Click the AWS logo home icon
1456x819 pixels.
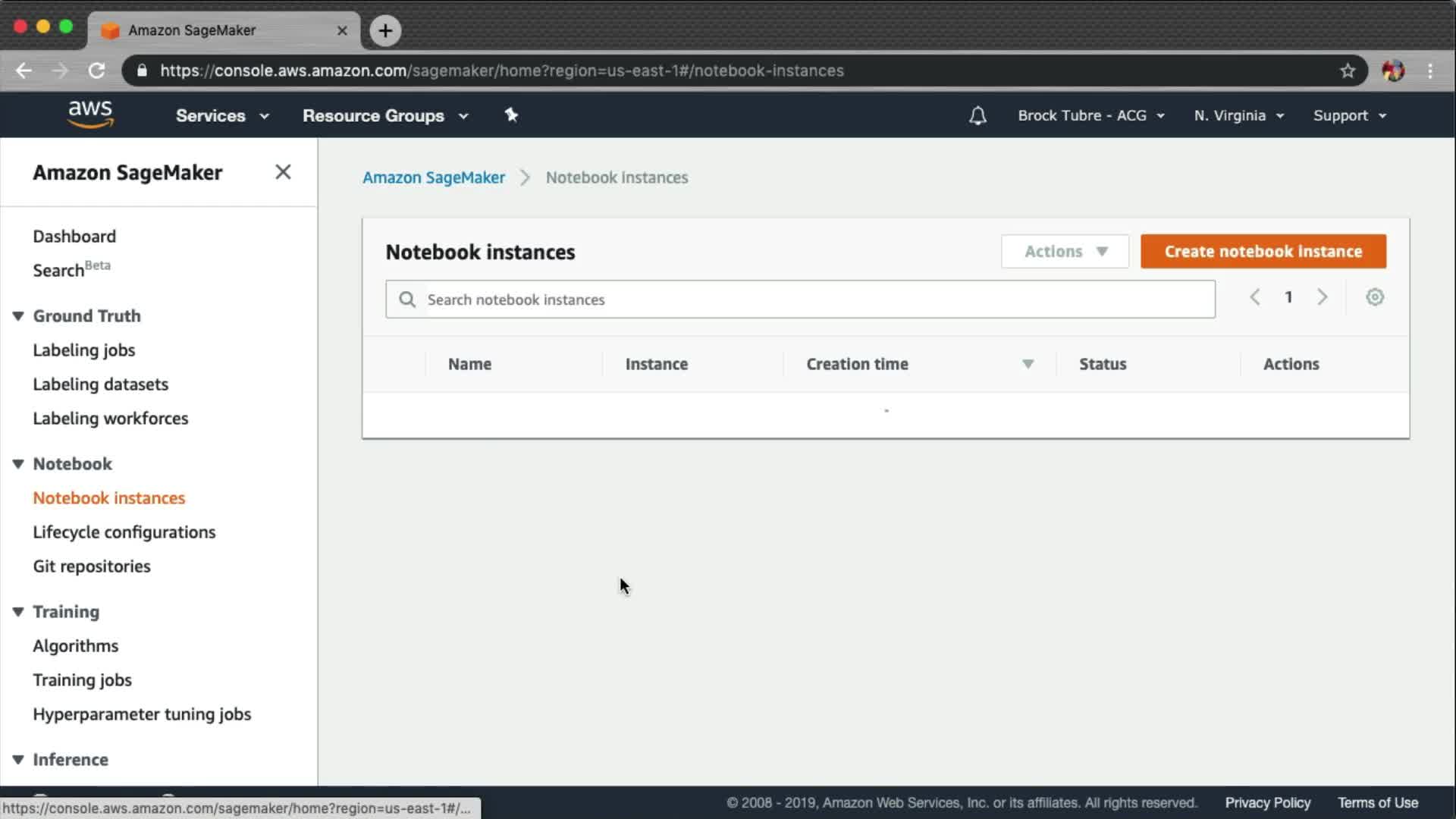(90, 115)
